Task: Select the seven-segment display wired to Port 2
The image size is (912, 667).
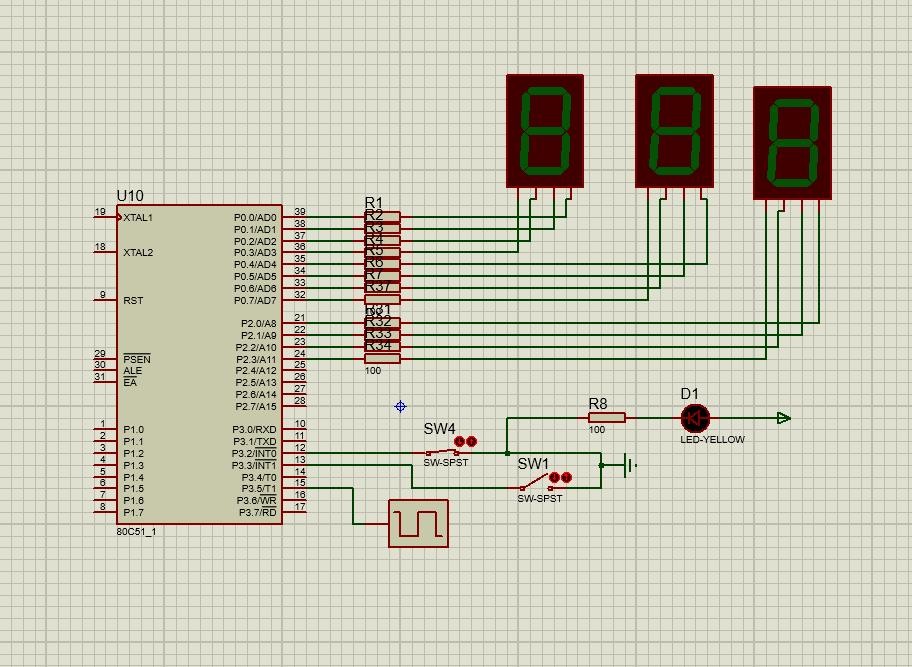Action: 792,143
